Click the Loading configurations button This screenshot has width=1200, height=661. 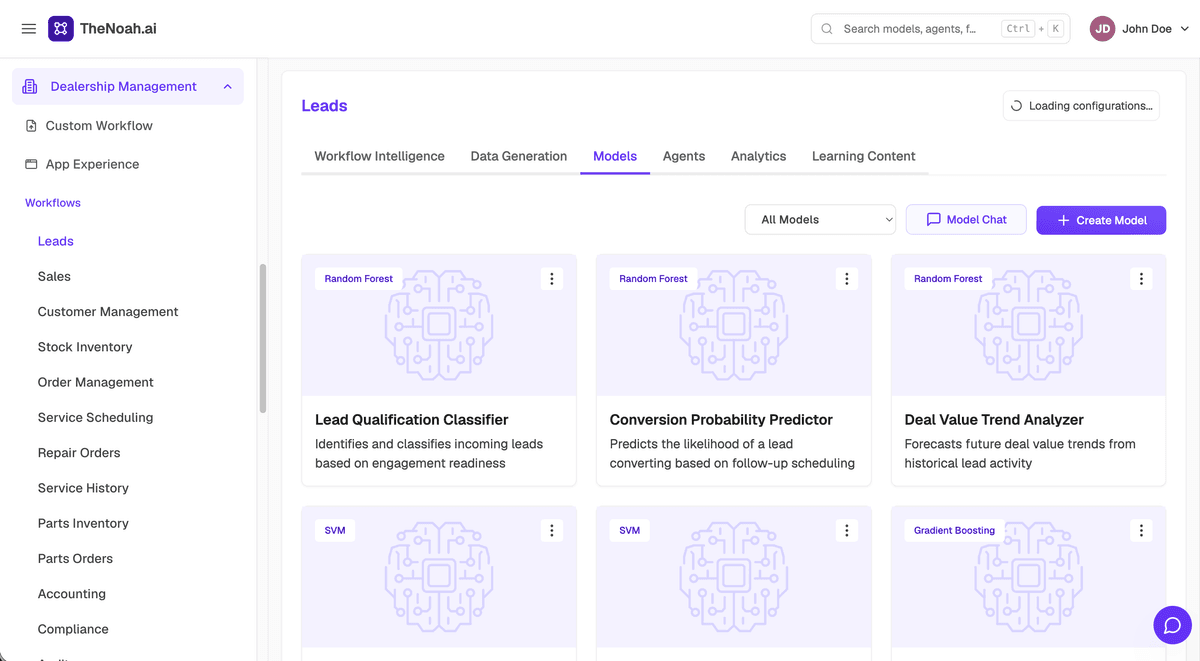click(1081, 106)
